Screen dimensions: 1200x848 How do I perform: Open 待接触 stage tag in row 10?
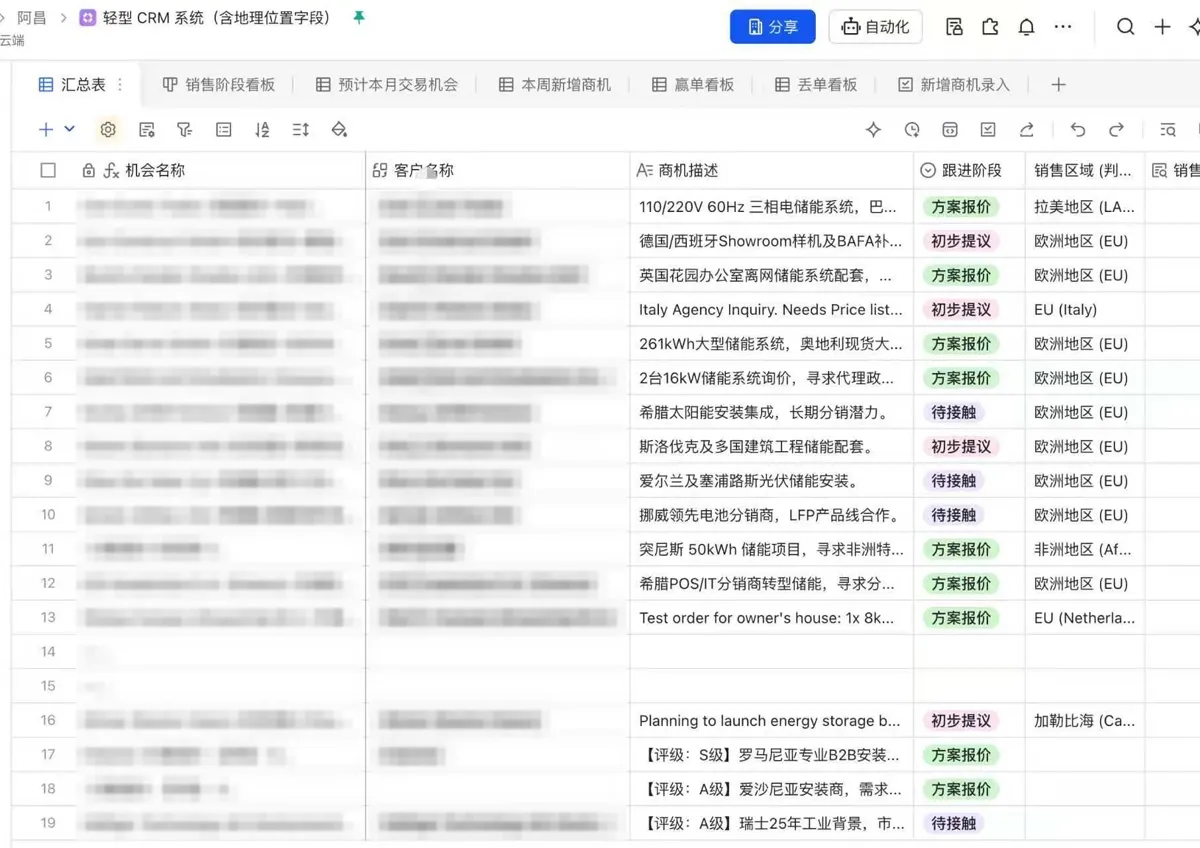click(x=953, y=515)
